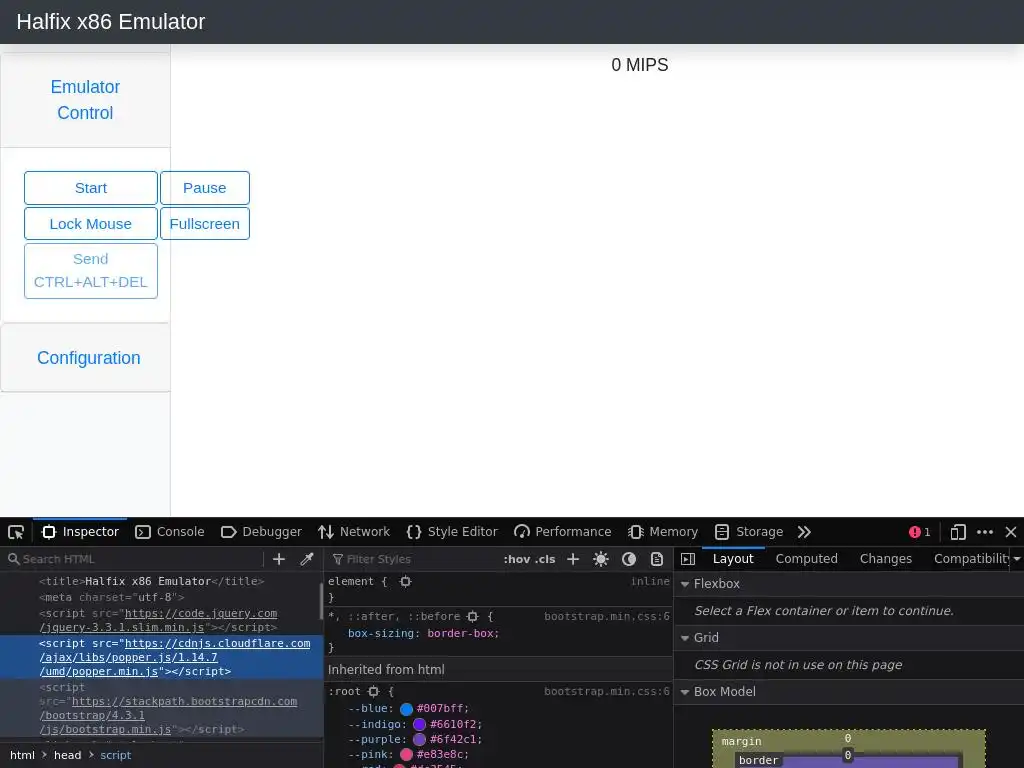Screen dimensions: 1024x768
Task: Open the Memory tab
Action: (x=663, y=532)
